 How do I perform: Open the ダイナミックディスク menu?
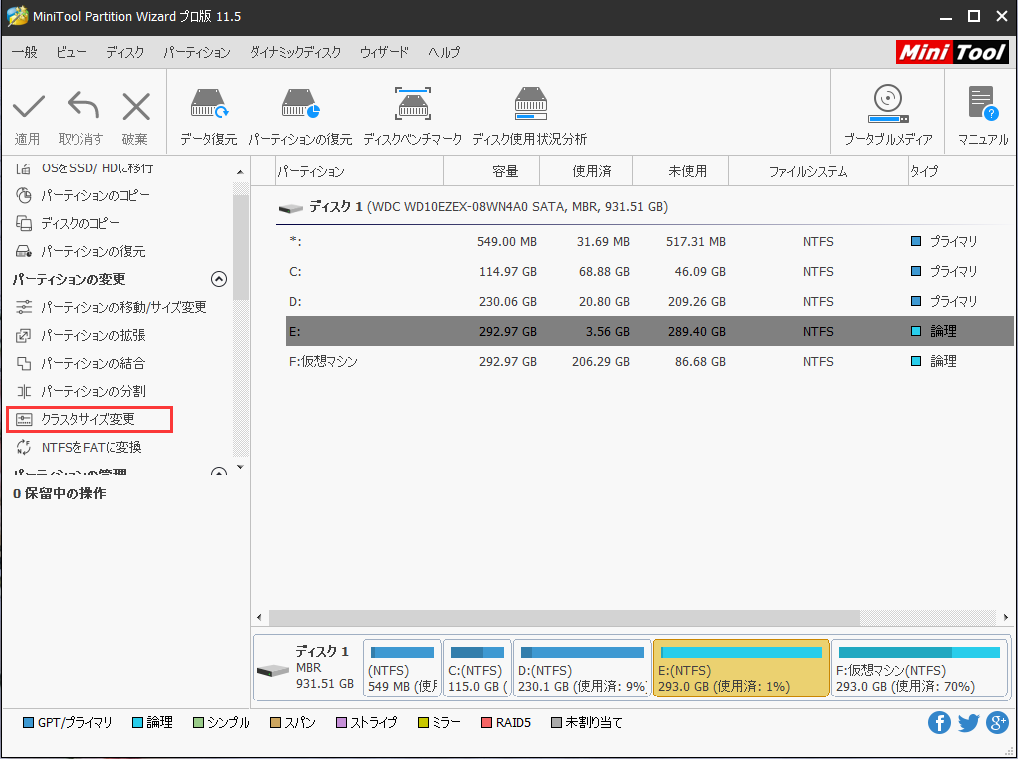[295, 52]
